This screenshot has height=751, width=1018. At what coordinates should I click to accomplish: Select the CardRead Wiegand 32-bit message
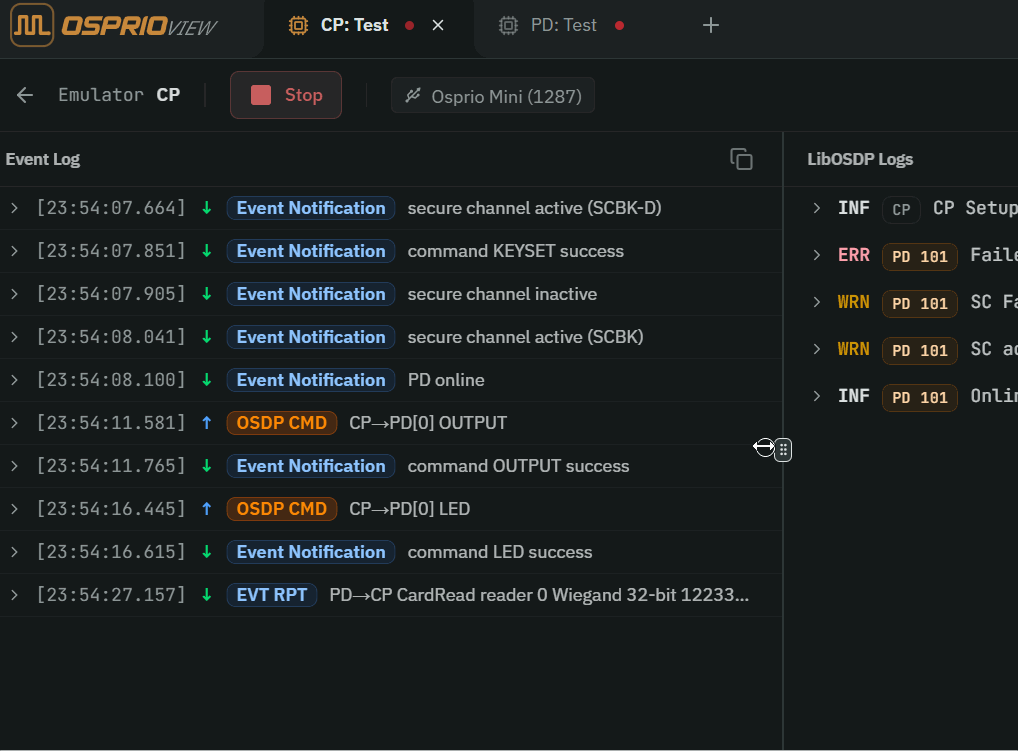click(539, 595)
